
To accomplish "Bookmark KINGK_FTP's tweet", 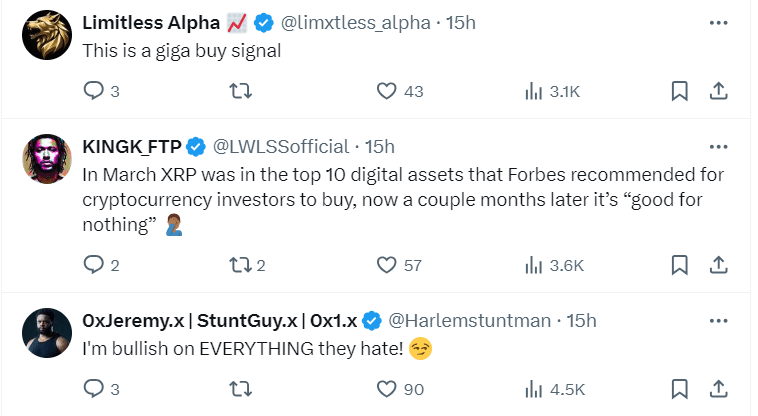I will (679, 265).
